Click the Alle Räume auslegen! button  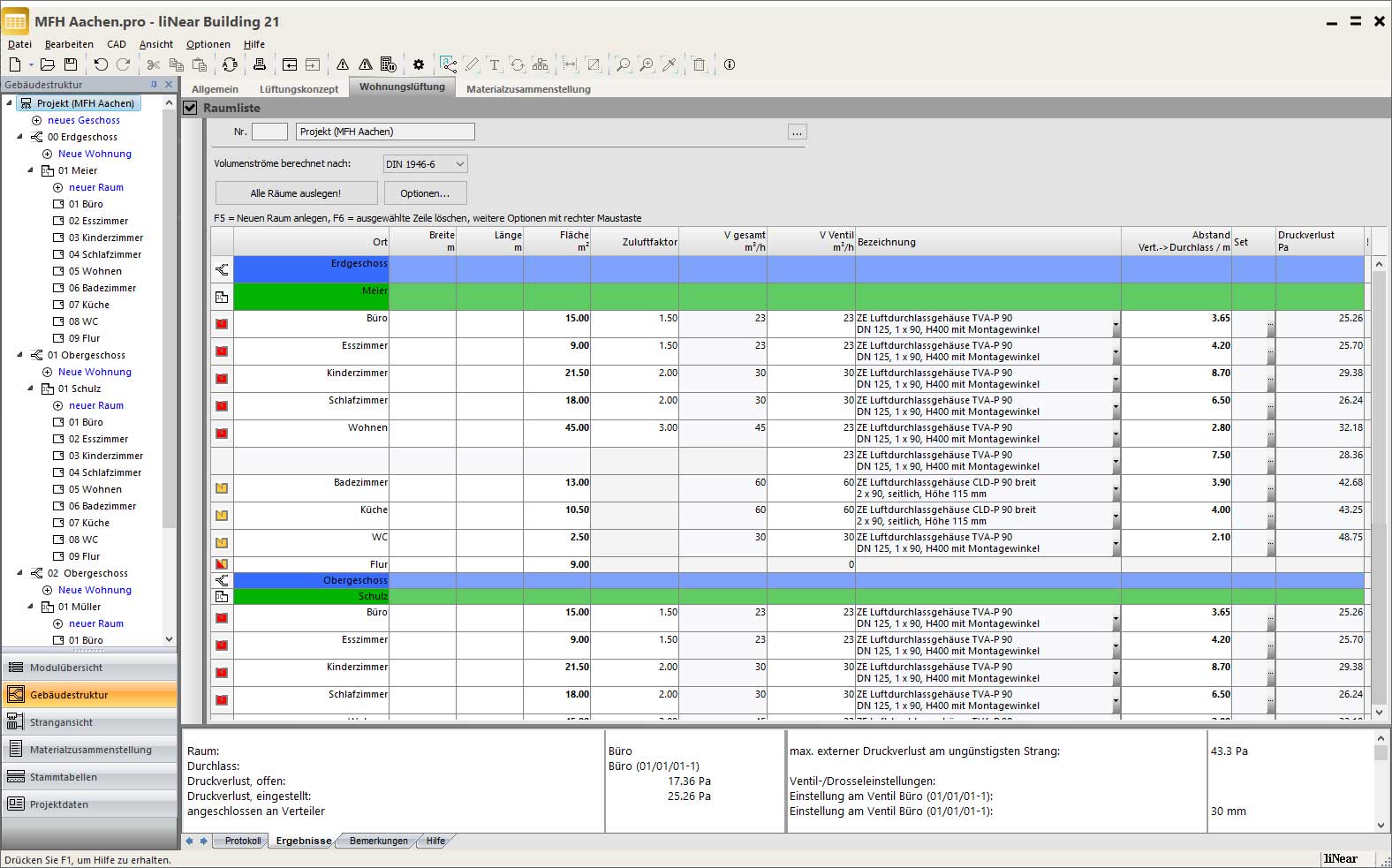296,193
